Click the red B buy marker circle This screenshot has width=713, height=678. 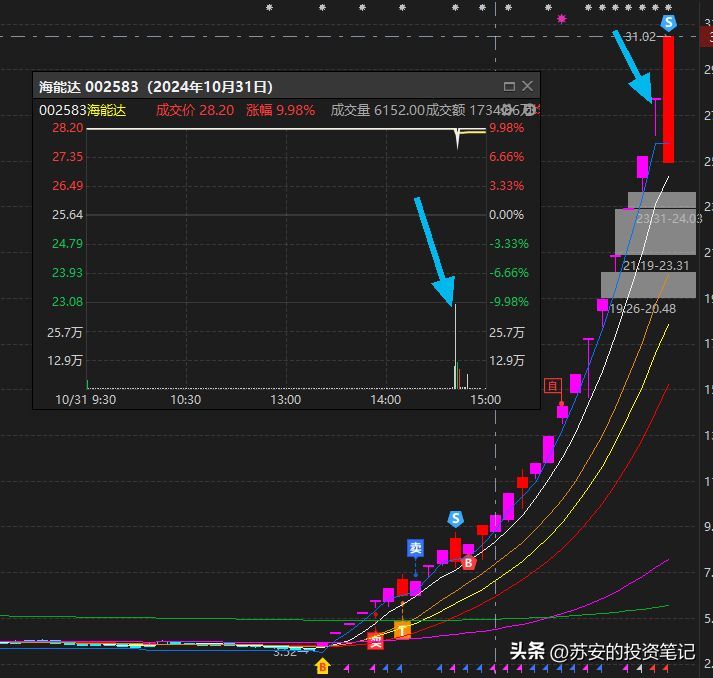point(468,563)
